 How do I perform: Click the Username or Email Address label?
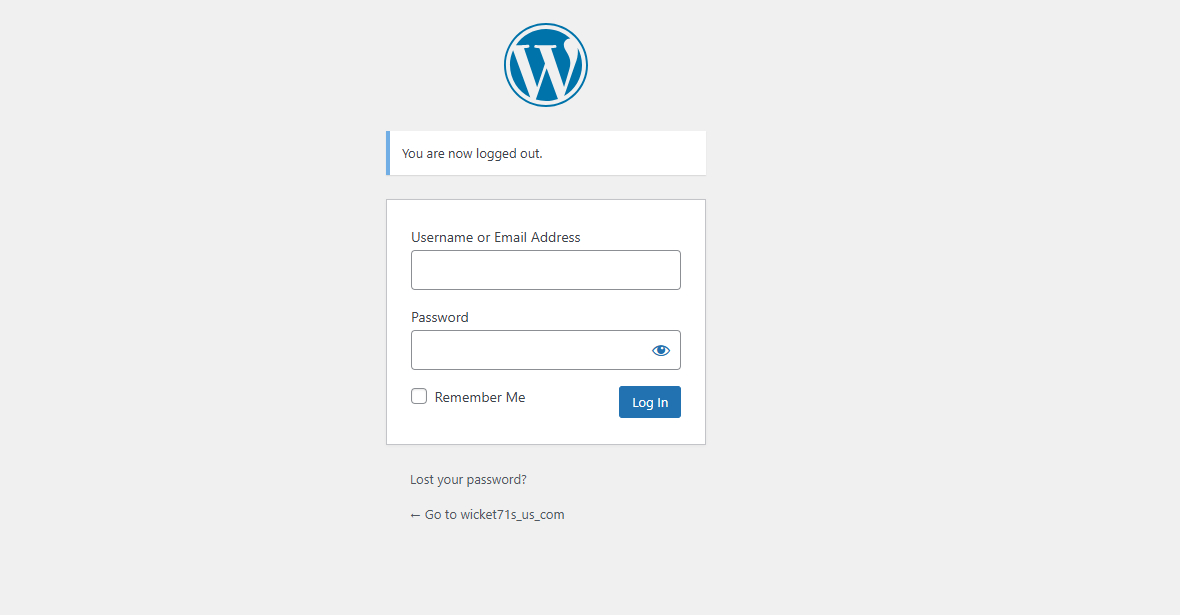pos(495,237)
